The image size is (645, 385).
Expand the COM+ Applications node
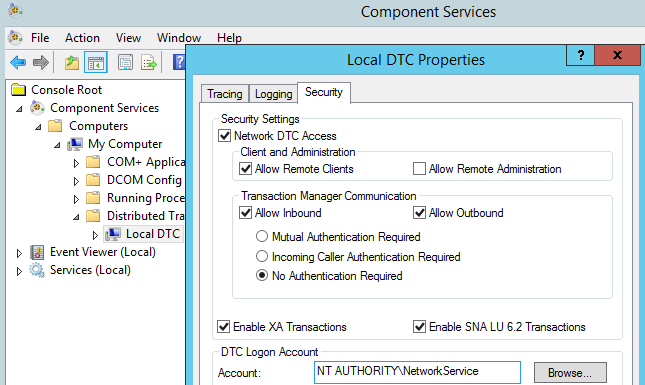[x=76, y=163]
